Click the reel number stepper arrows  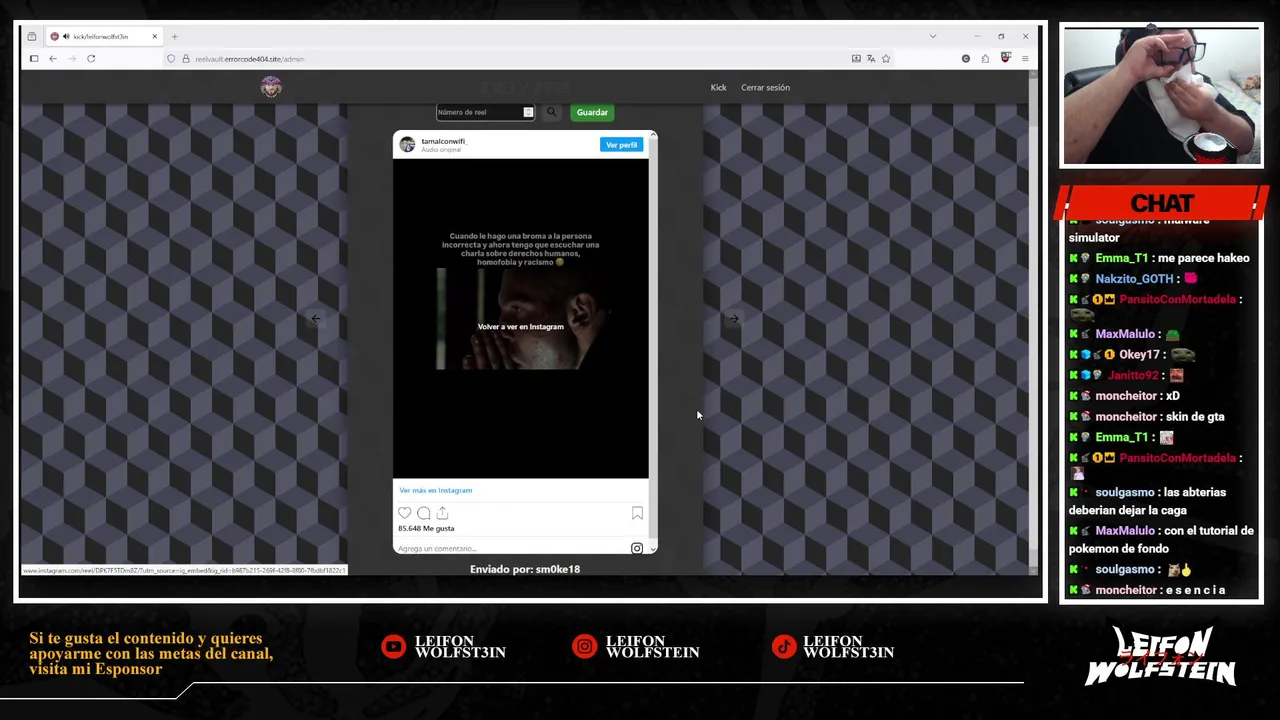tap(528, 112)
